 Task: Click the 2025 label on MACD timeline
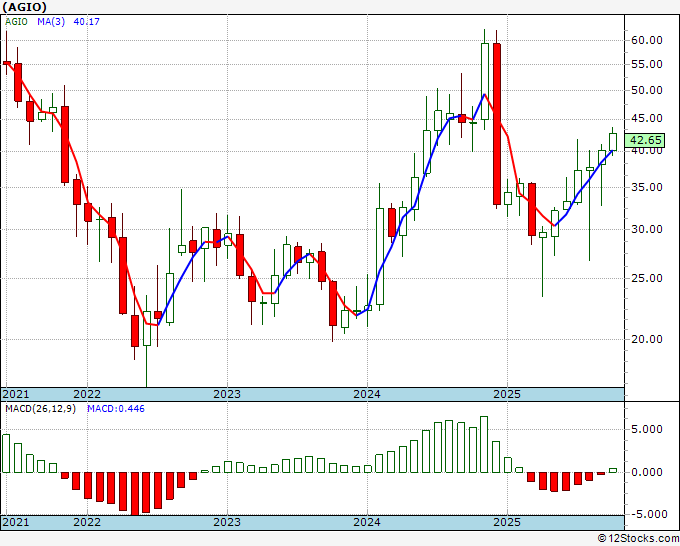(507, 522)
